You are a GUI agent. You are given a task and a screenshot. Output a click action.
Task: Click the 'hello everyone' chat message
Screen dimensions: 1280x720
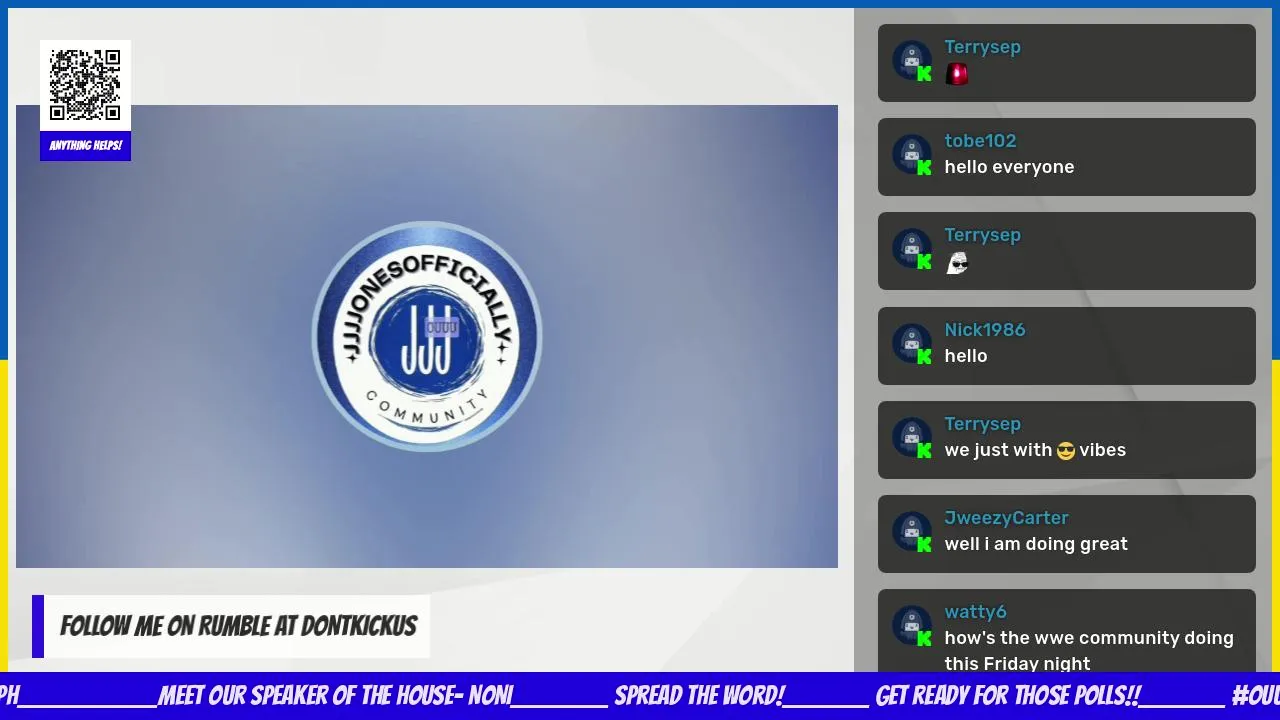1009,167
